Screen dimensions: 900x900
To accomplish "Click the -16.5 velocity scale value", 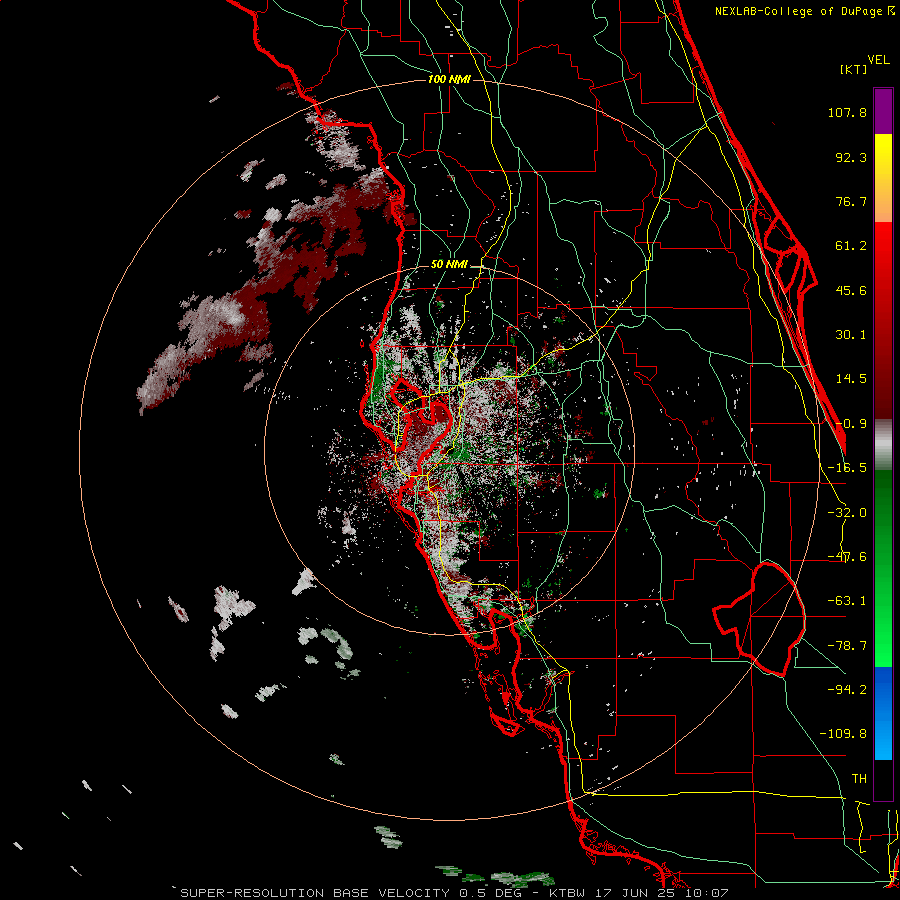I will pyautogui.click(x=847, y=468).
